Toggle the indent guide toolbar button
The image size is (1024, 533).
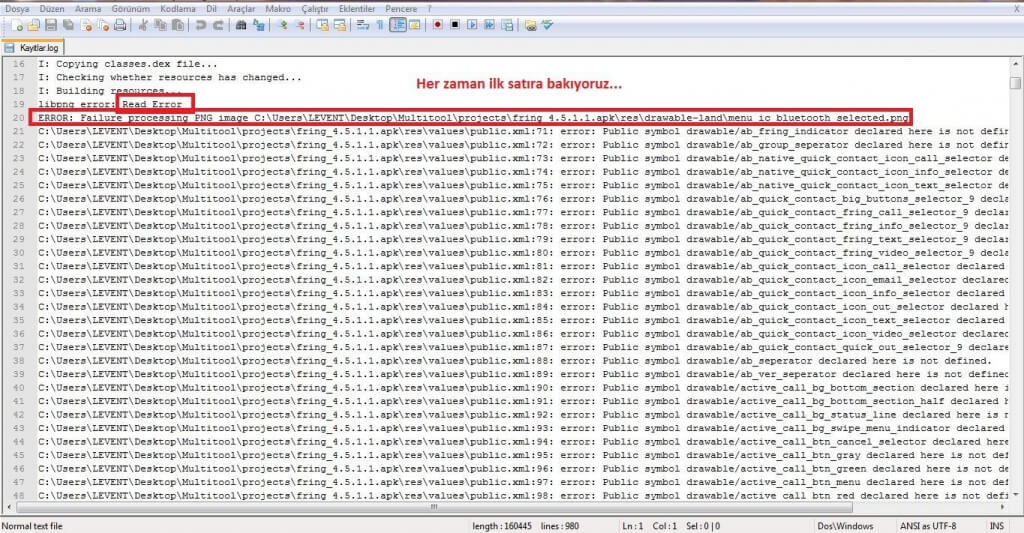click(x=397, y=25)
